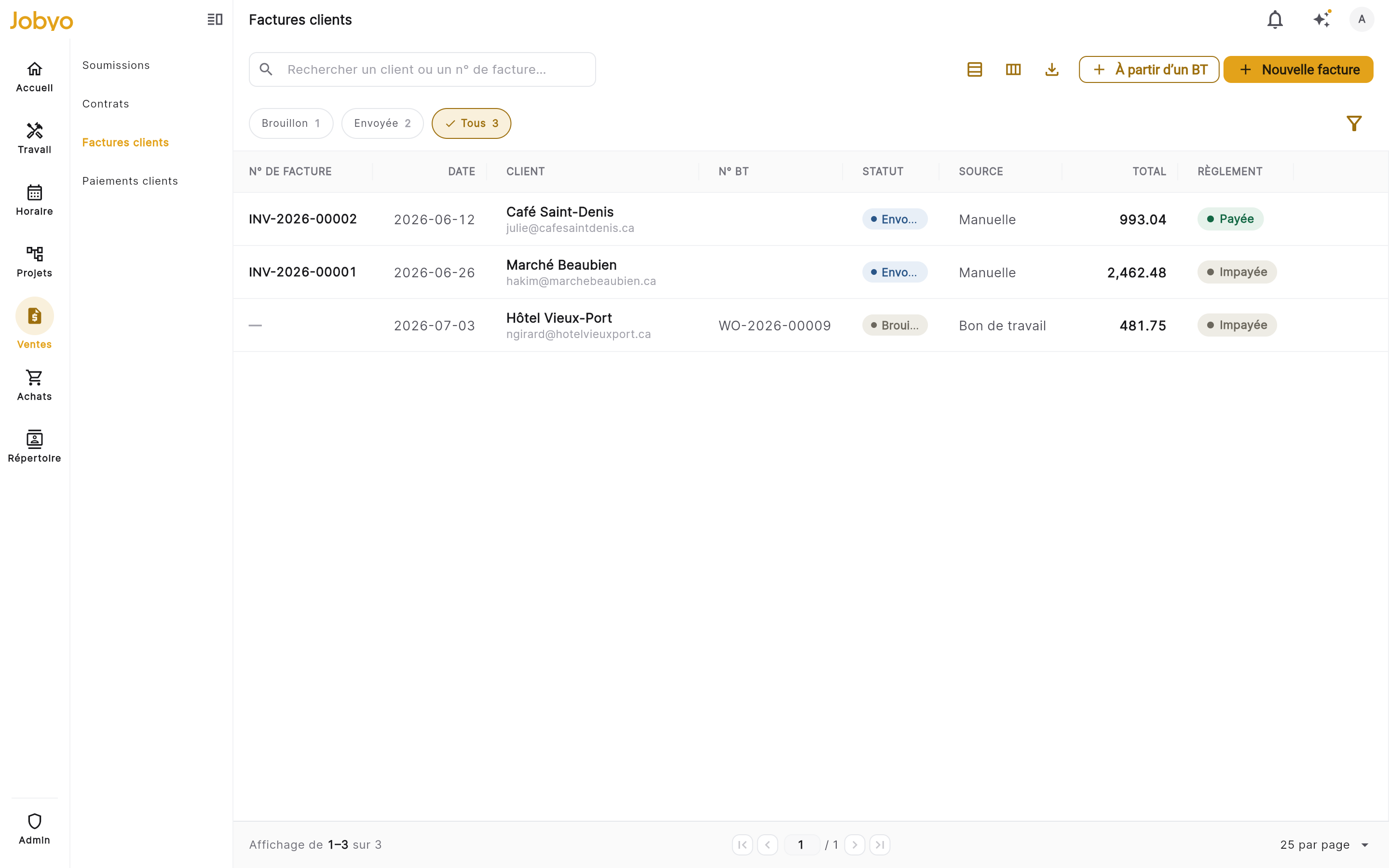Viewport: 1389px width, 868px height.
Task: Click Marché Beaubien client name
Action: 561,265
